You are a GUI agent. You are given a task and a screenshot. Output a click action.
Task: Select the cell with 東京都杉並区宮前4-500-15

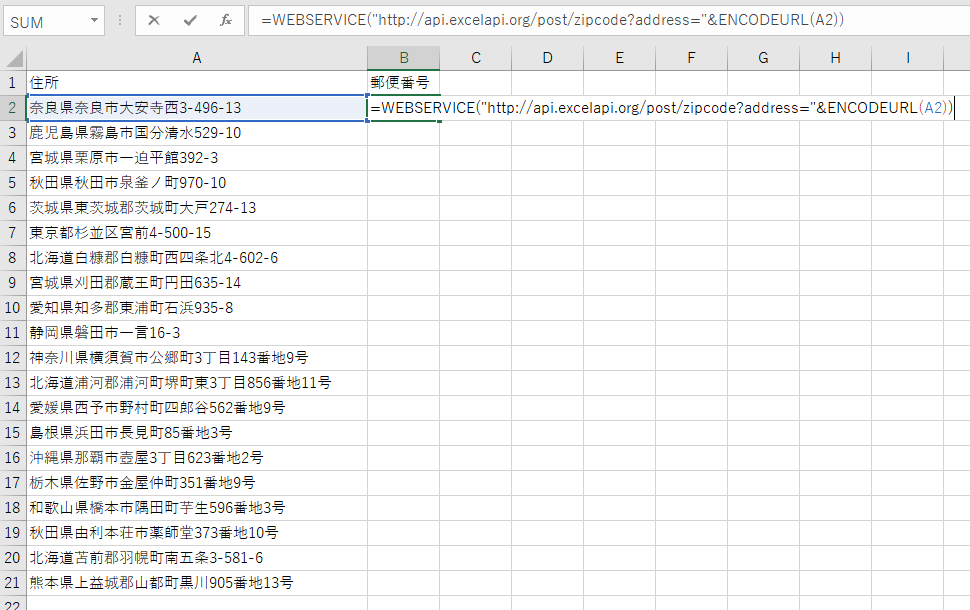pyautogui.click(x=196, y=233)
